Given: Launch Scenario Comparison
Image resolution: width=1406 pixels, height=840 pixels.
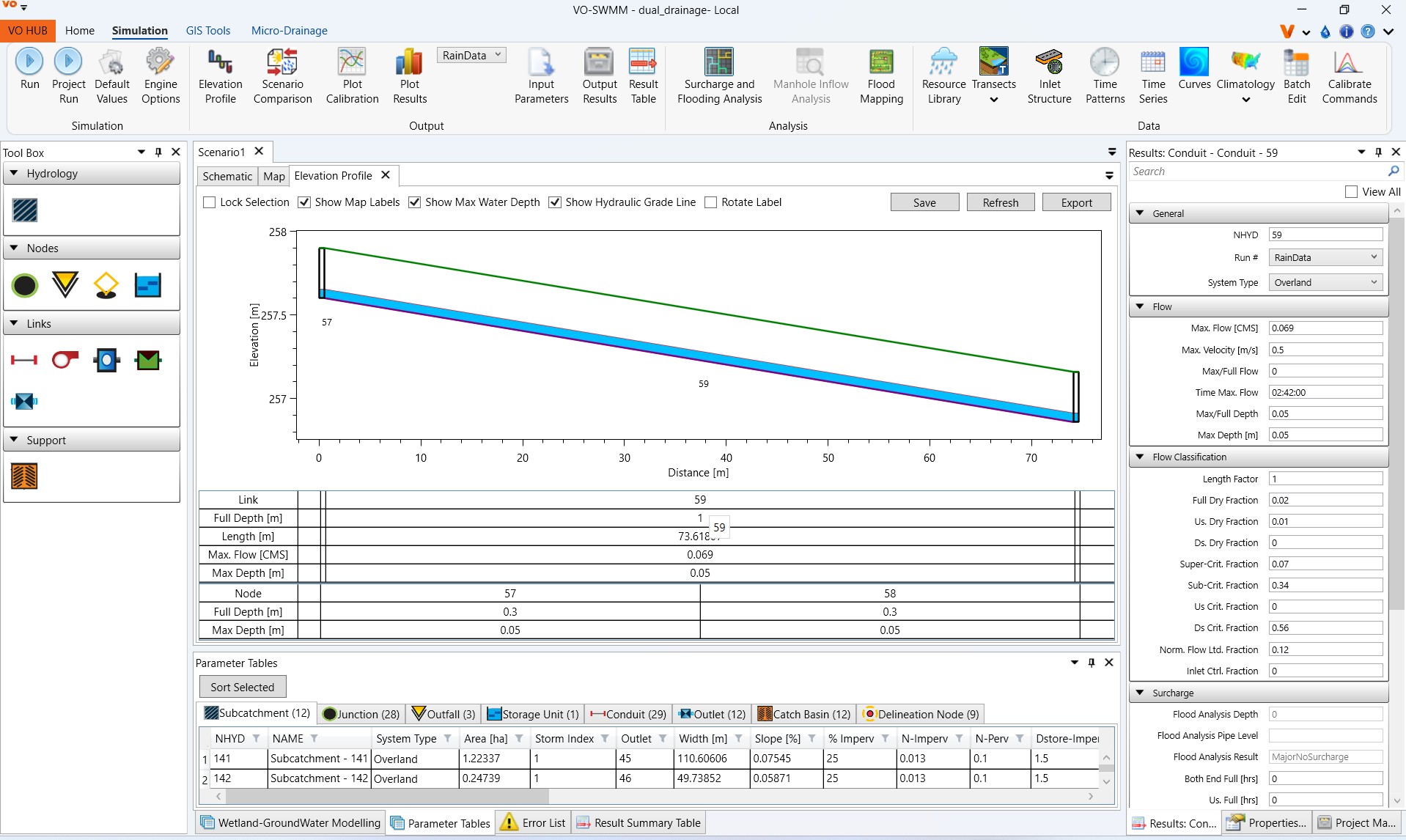Looking at the screenshot, I should [x=282, y=75].
